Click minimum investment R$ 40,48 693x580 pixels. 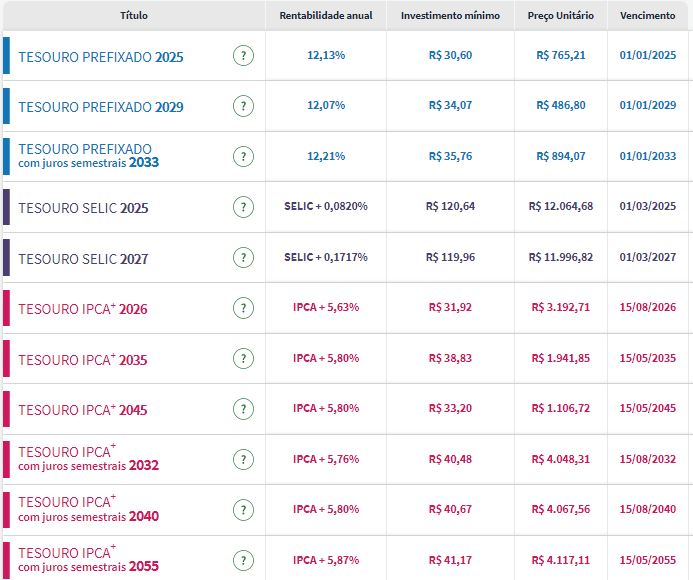450,459
